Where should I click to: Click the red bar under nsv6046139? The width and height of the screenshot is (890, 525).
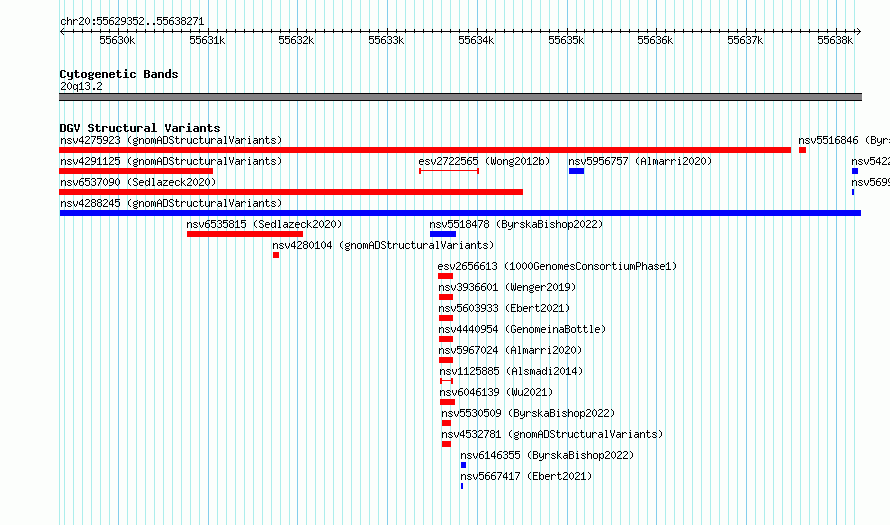(x=447, y=402)
